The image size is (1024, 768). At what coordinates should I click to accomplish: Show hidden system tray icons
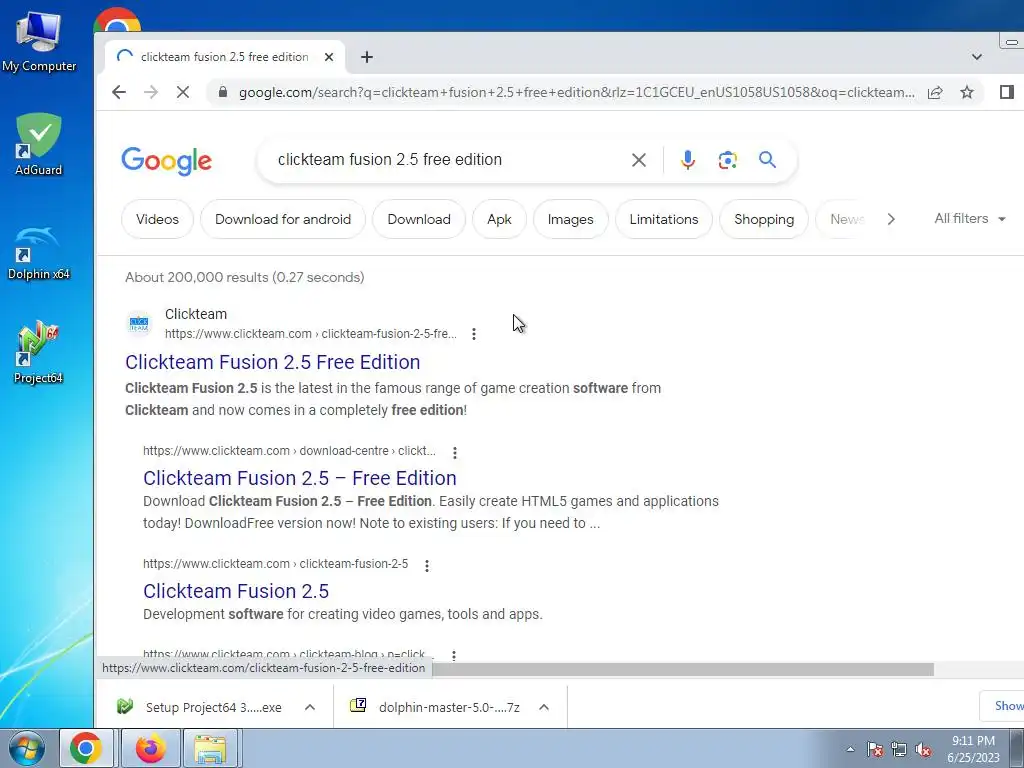click(850, 750)
